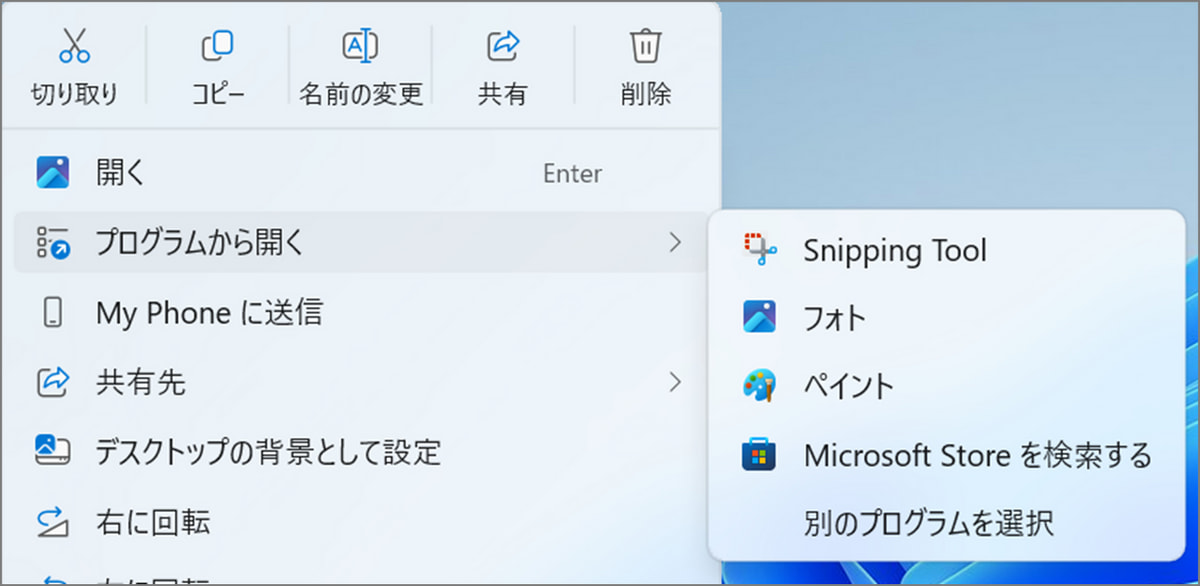Click the Share (共有) icon in top row
The height and width of the screenshot is (586, 1200).
tap(503, 46)
